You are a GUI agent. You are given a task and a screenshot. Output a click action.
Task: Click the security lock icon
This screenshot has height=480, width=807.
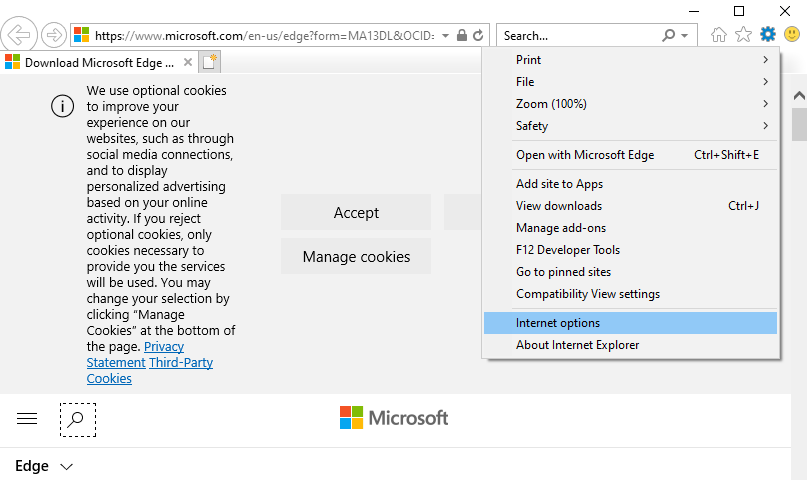462,35
